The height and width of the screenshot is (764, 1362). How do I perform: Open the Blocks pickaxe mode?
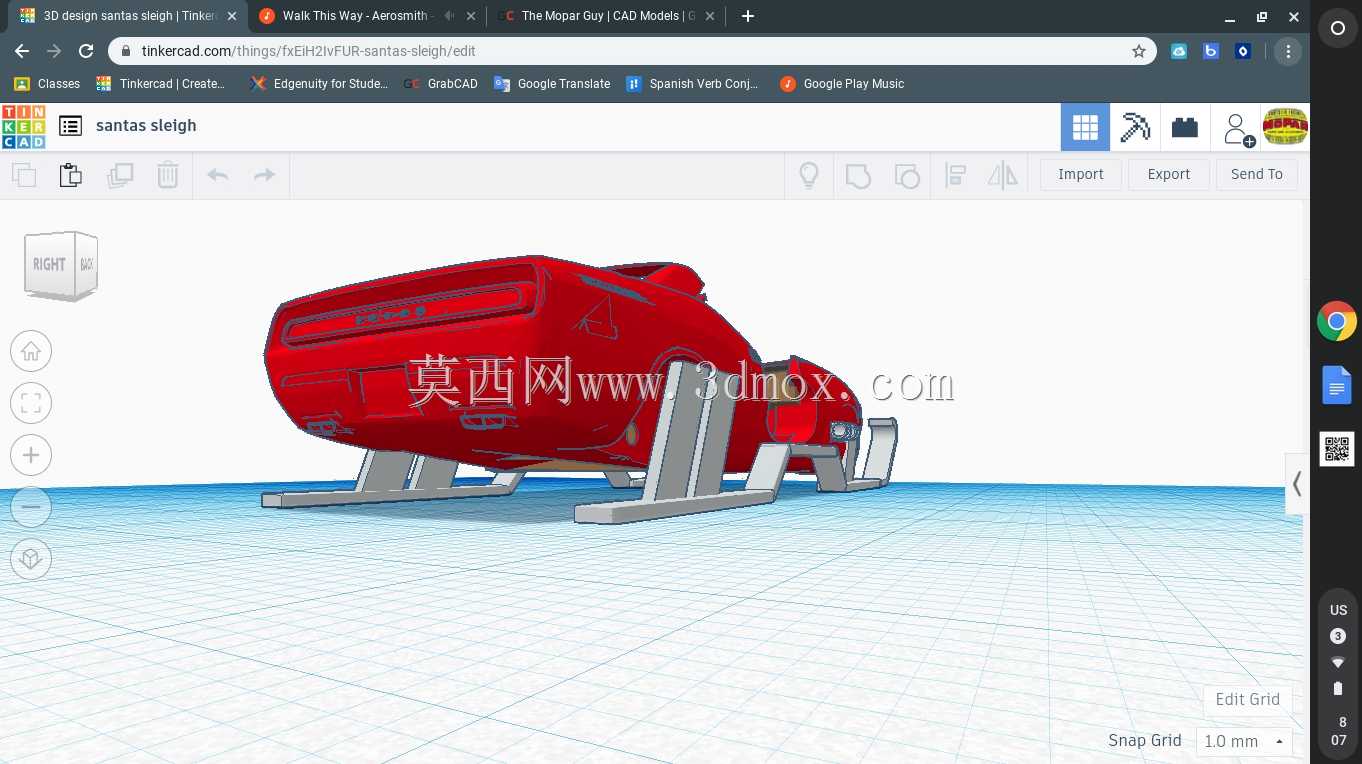click(x=1135, y=127)
